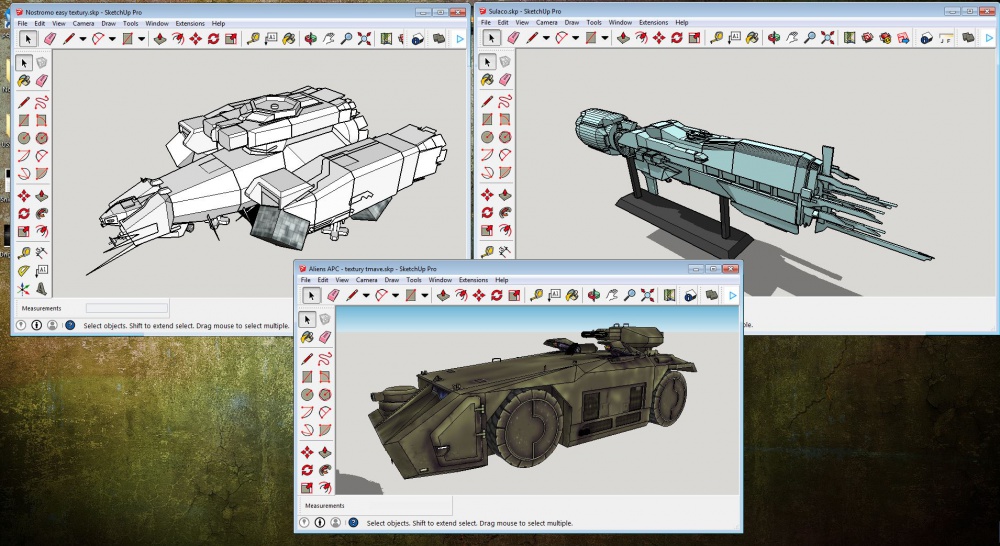Click Zoom Extents in Sulaco toolbar
The width and height of the screenshot is (1000, 546).
click(x=827, y=38)
